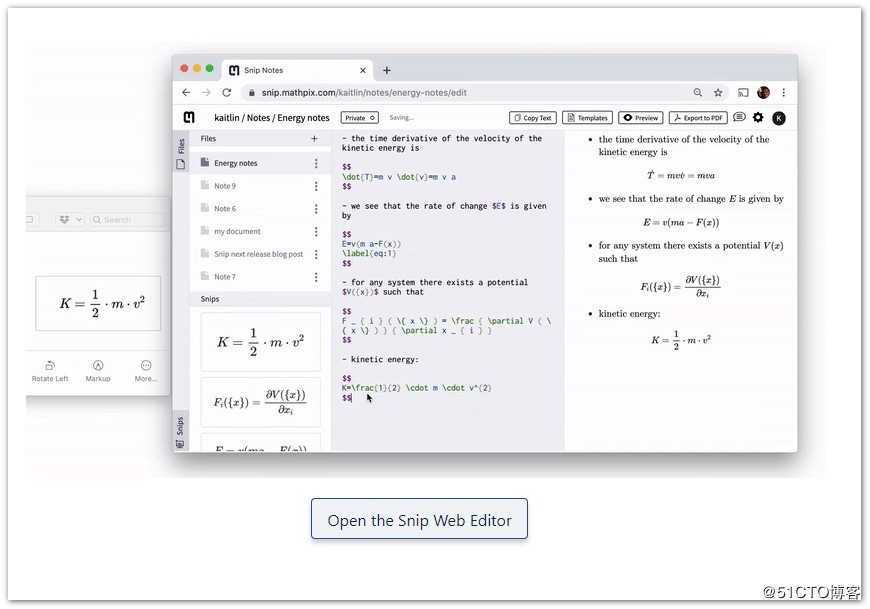This screenshot has width=870, height=609.
Task: Open the comments/feedback chat icon
Action: click(739, 117)
